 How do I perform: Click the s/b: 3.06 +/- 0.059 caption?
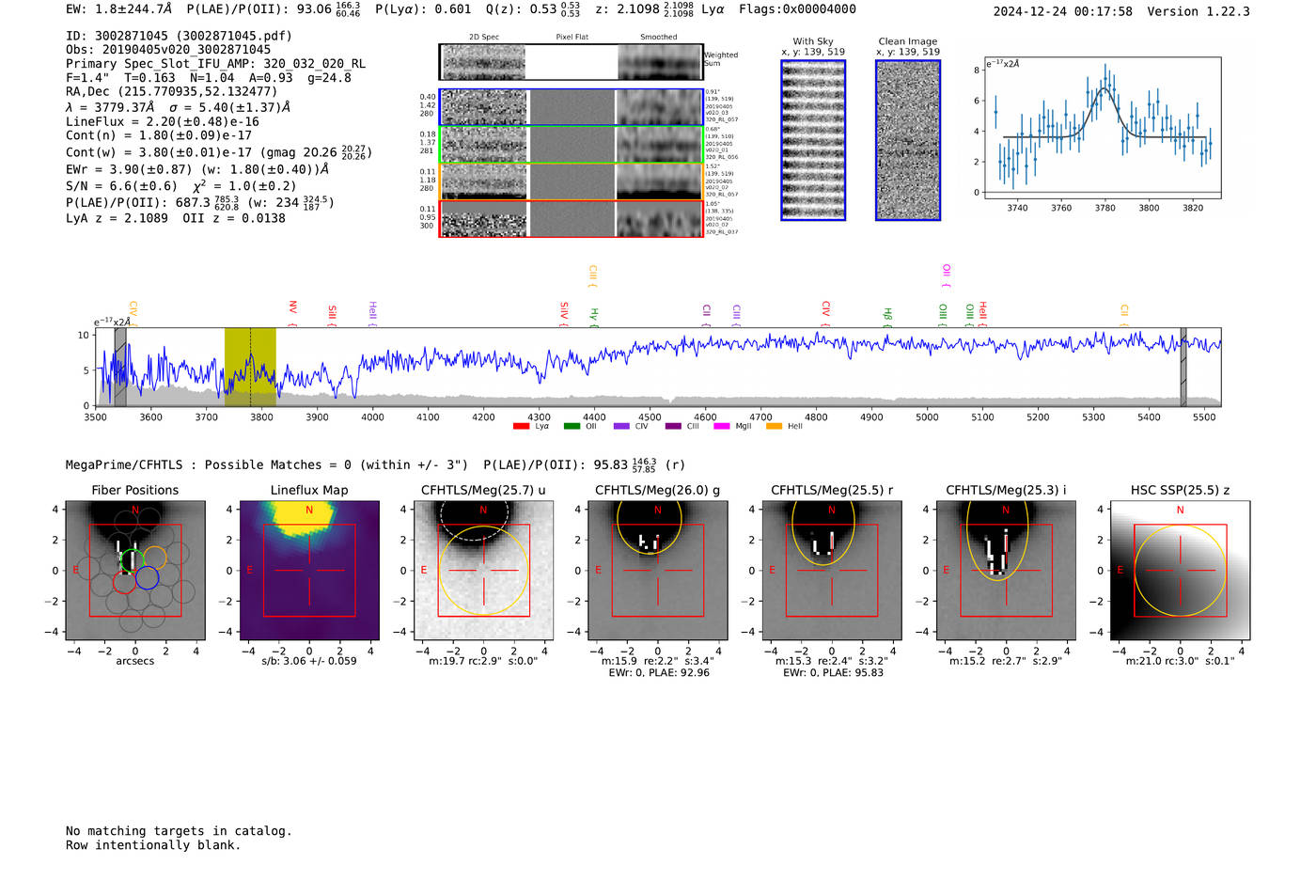pyautogui.click(x=309, y=661)
